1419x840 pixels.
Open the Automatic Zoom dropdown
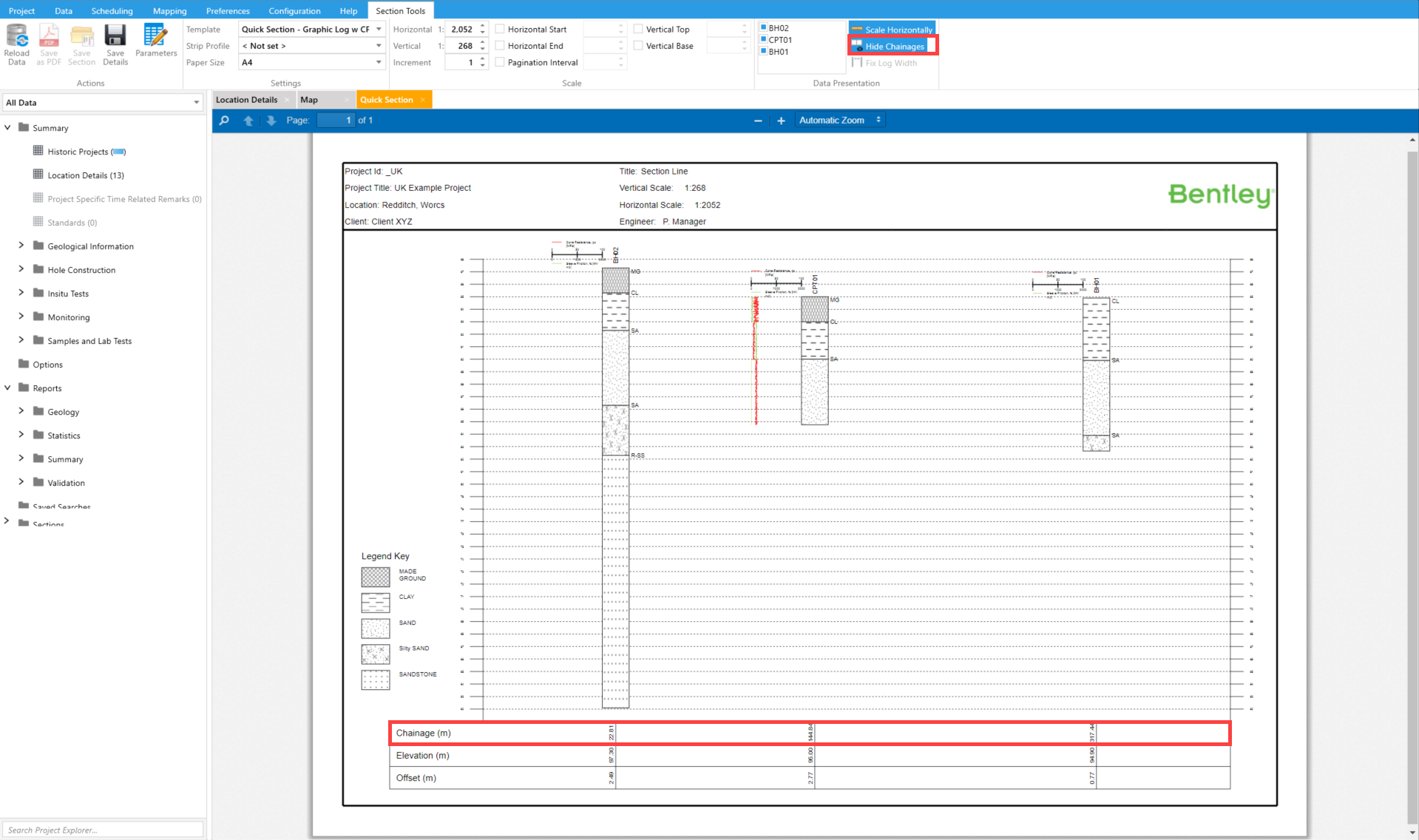(840, 120)
